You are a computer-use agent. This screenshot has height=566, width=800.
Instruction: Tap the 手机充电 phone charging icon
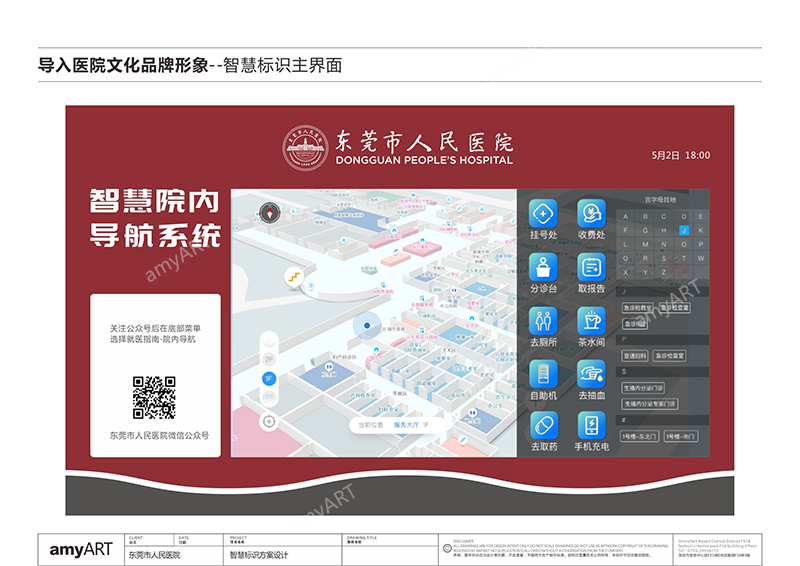591,425
